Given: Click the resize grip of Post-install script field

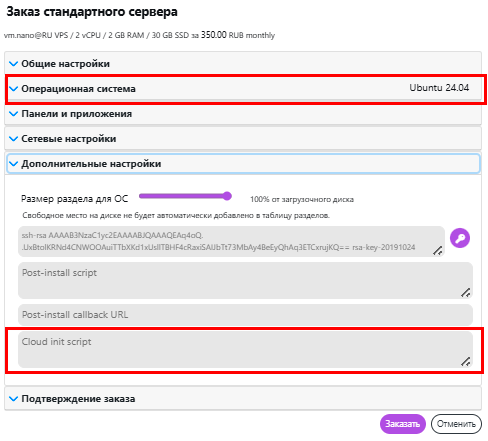Looking at the screenshot, I should (466, 293).
